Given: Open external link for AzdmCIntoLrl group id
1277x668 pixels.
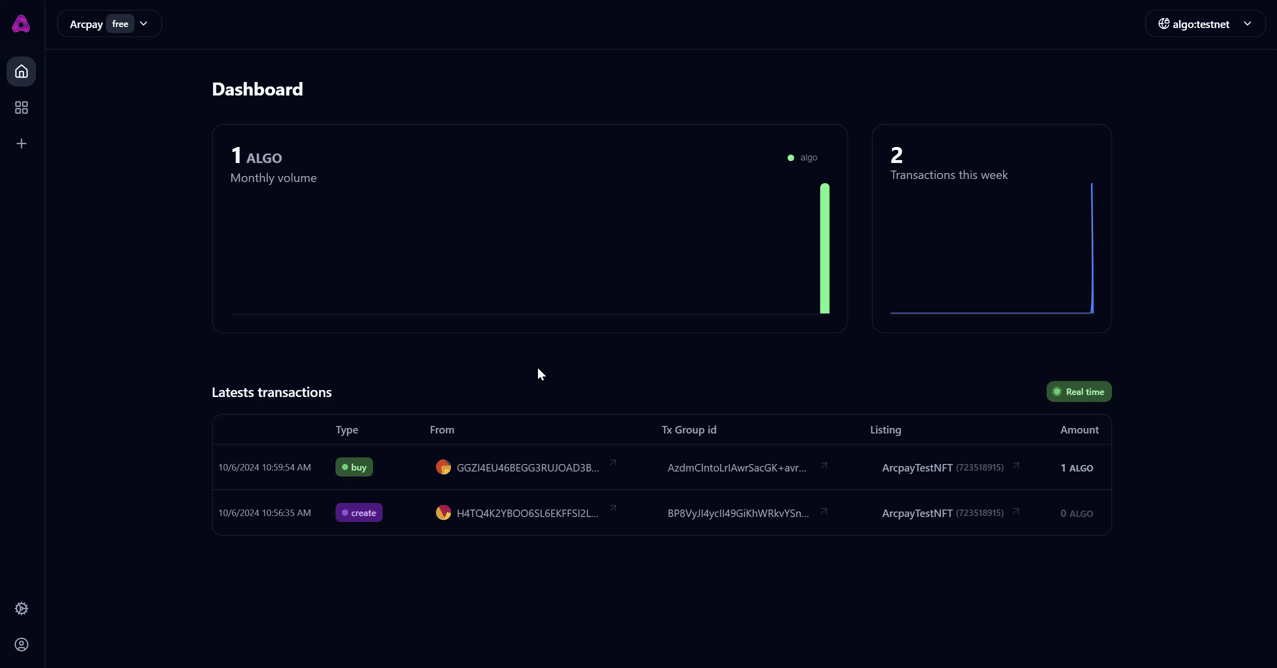Looking at the screenshot, I should pos(824,466).
